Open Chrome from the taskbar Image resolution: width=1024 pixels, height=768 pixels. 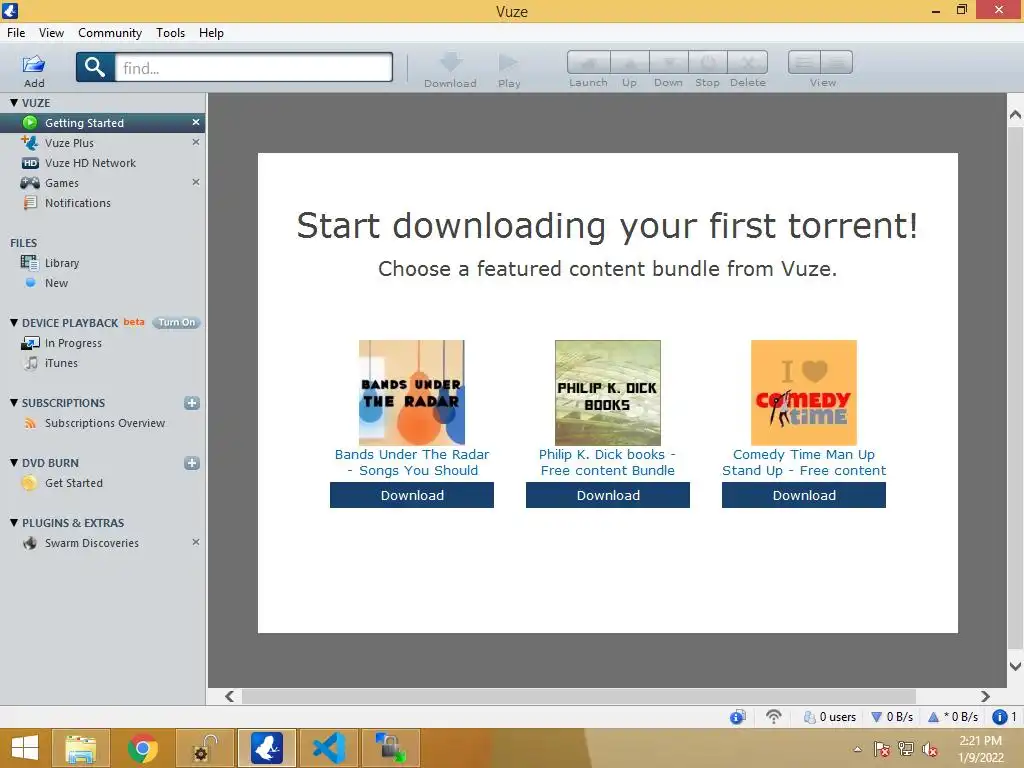click(x=142, y=748)
